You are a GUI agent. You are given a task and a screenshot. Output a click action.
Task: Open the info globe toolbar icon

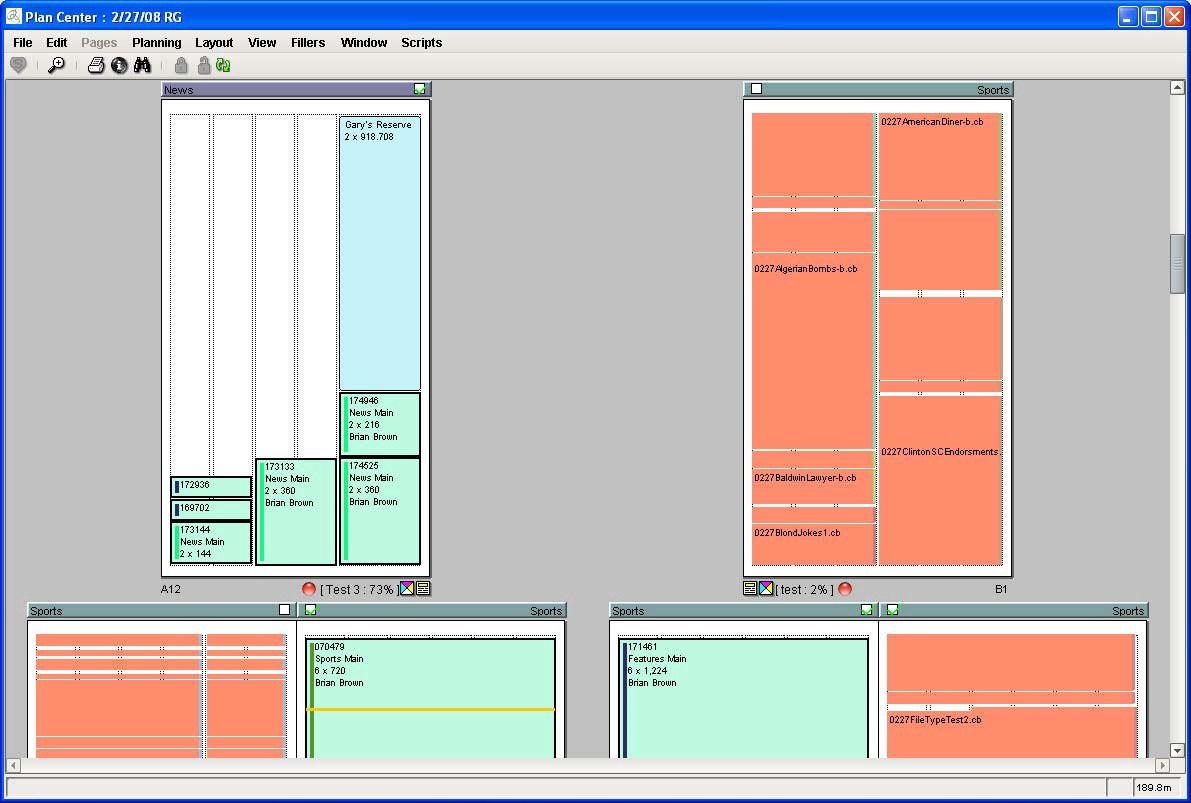(x=119, y=65)
